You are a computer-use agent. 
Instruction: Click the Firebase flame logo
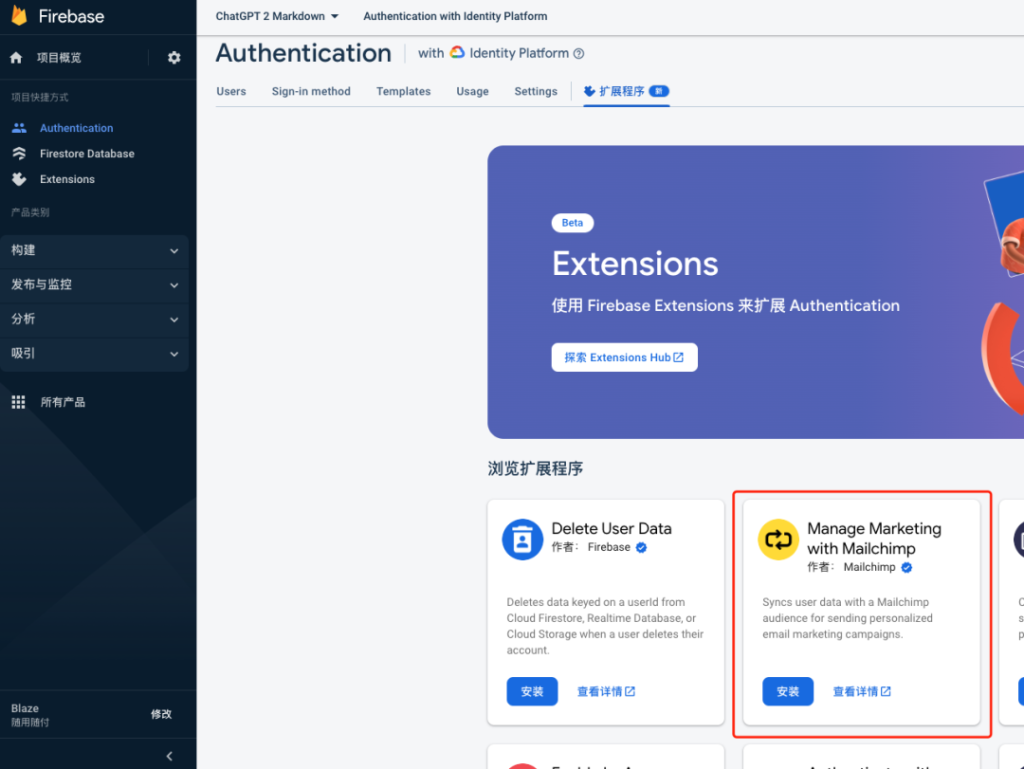(20, 16)
